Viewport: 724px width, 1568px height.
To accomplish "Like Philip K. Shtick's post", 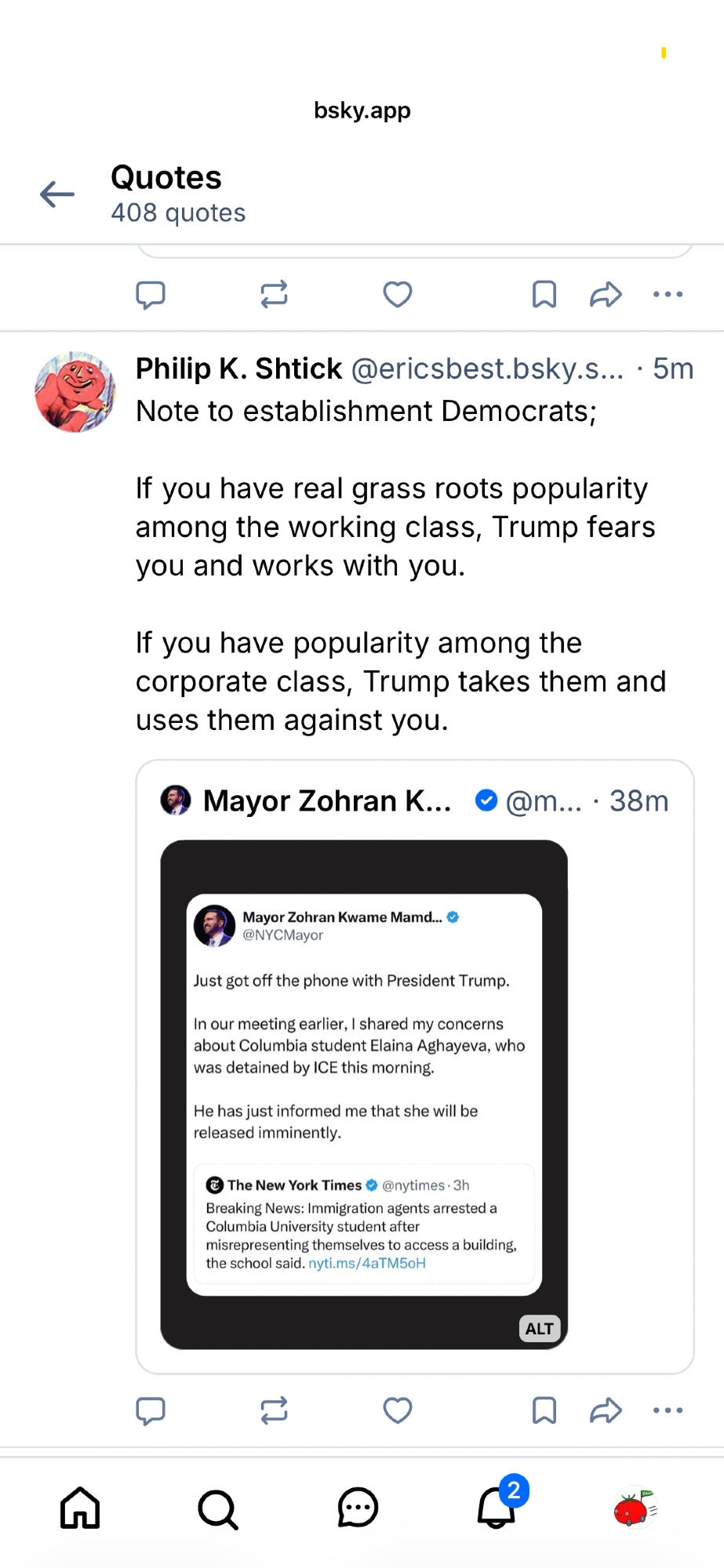I will (398, 1410).
